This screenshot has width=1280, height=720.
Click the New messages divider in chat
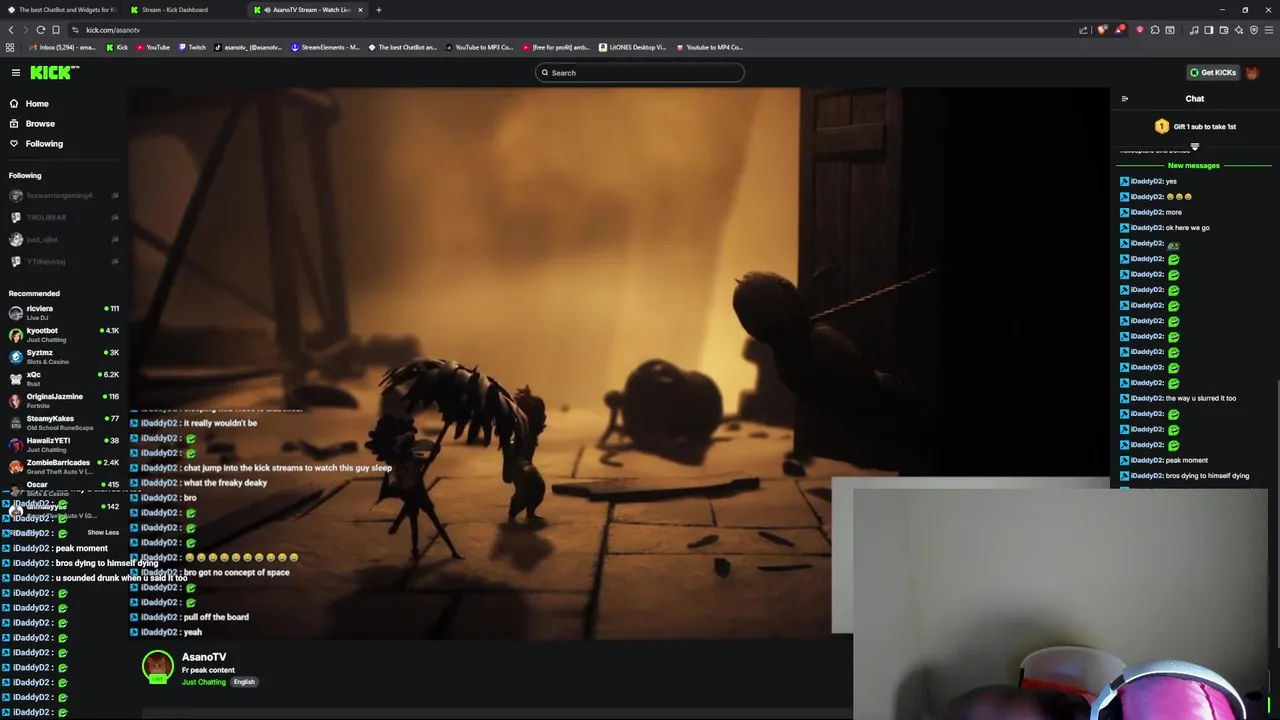[x=1194, y=166]
